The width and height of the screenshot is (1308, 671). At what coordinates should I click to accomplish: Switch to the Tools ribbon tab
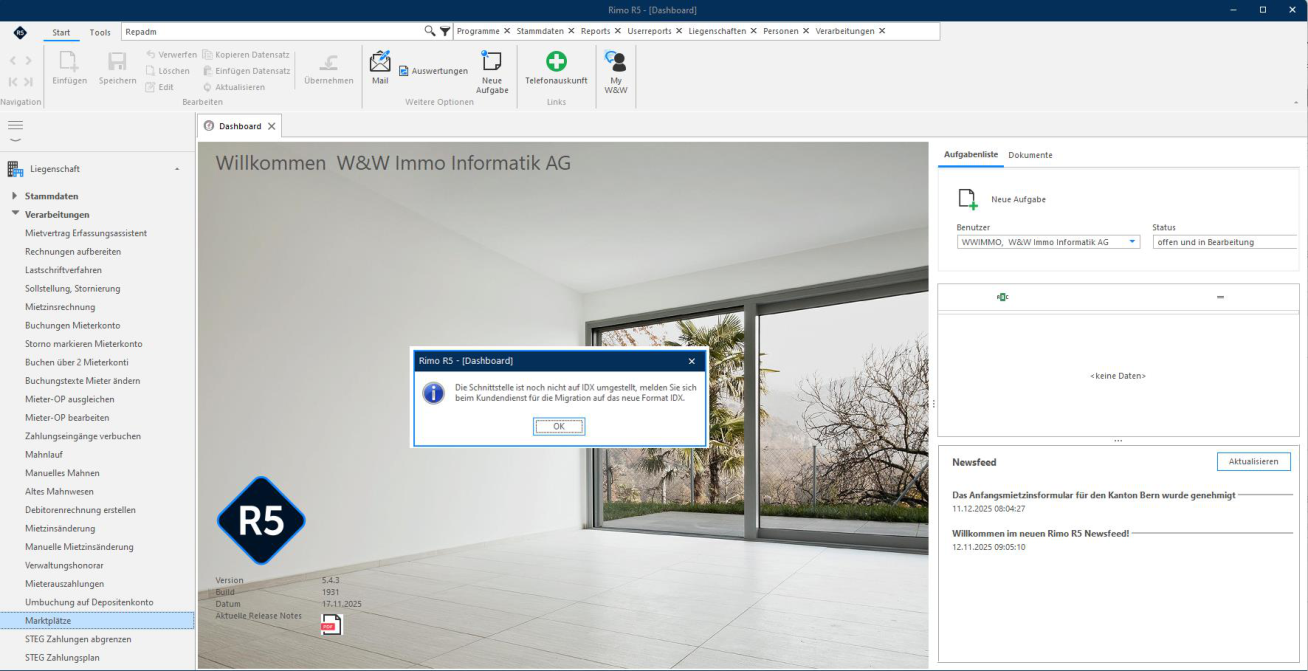tap(100, 32)
